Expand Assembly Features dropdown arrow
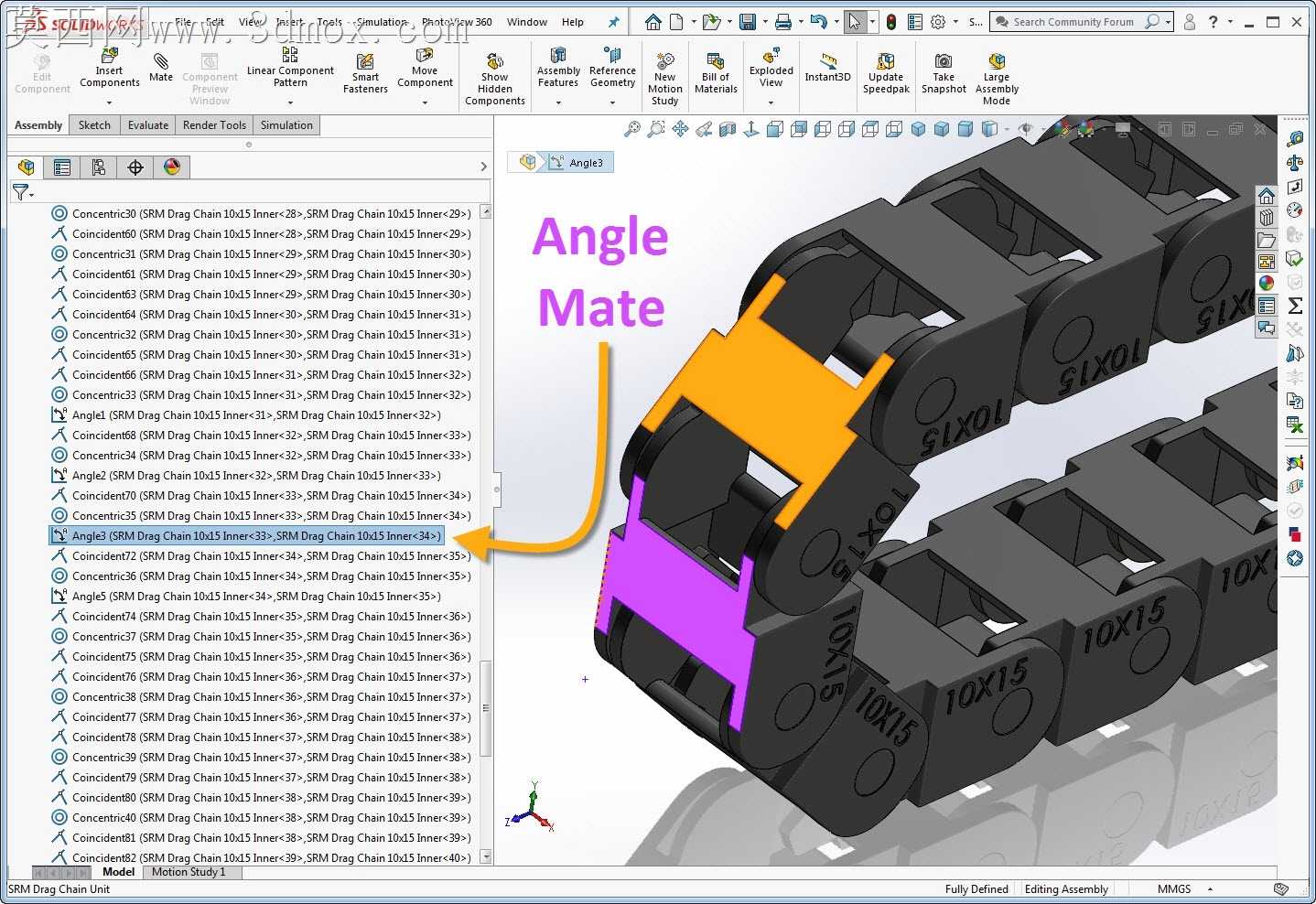This screenshot has width=1316, height=904. [x=558, y=102]
